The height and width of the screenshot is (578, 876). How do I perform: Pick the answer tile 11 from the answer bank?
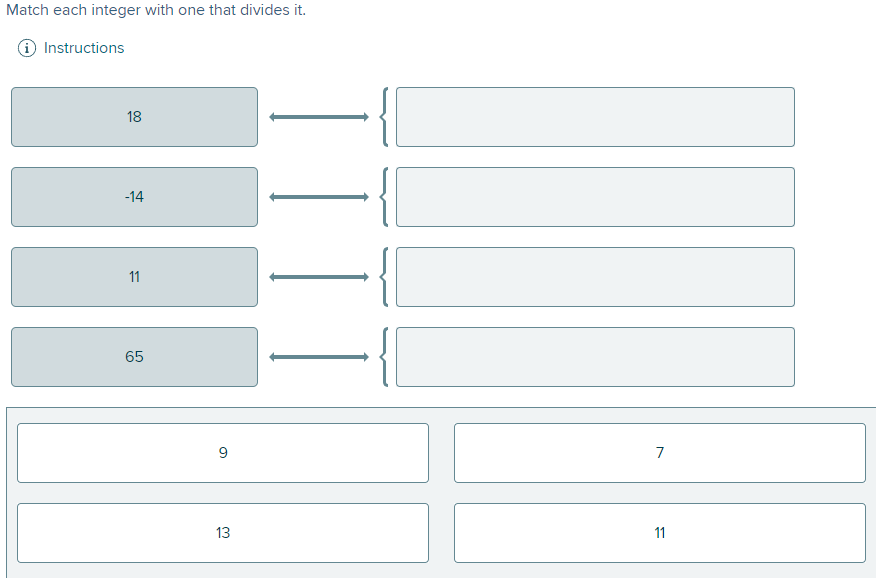(659, 532)
